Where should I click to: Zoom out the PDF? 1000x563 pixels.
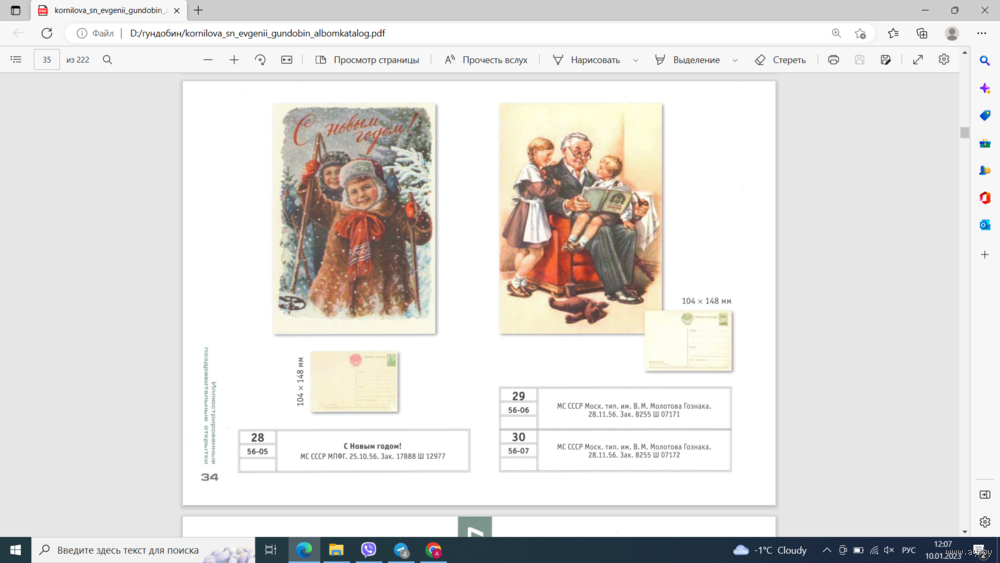tap(208, 59)
